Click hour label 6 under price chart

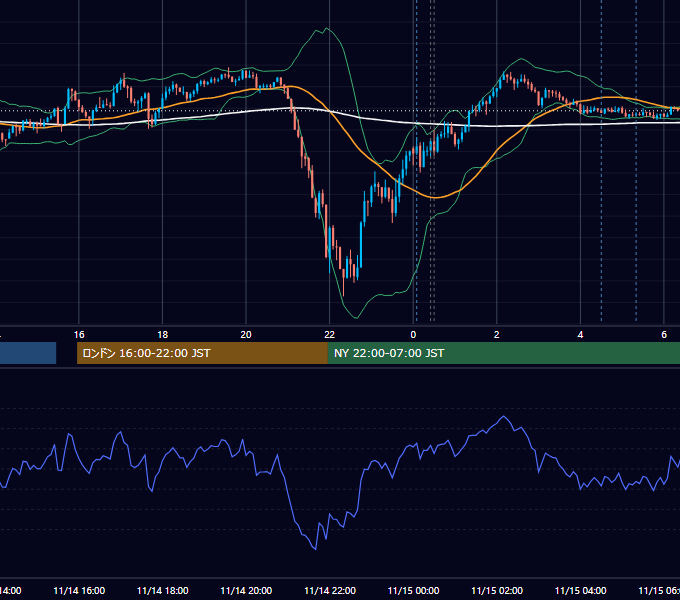tap(664, 335)
